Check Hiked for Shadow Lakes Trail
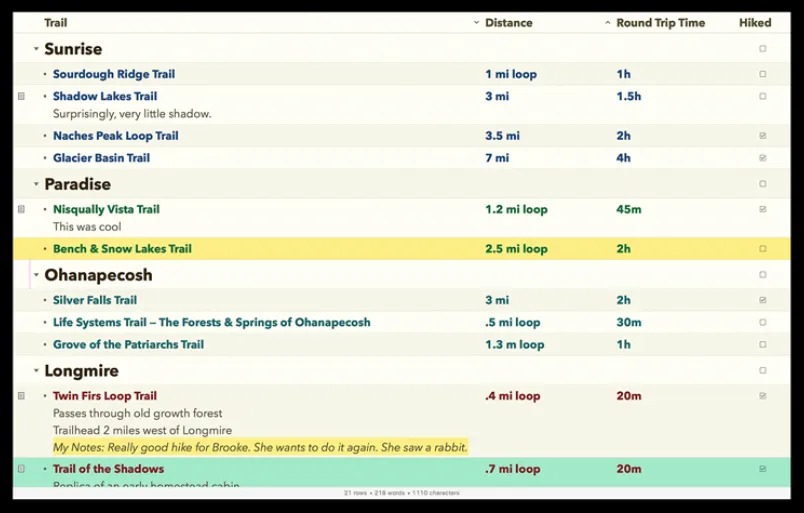 click(762, 96)
